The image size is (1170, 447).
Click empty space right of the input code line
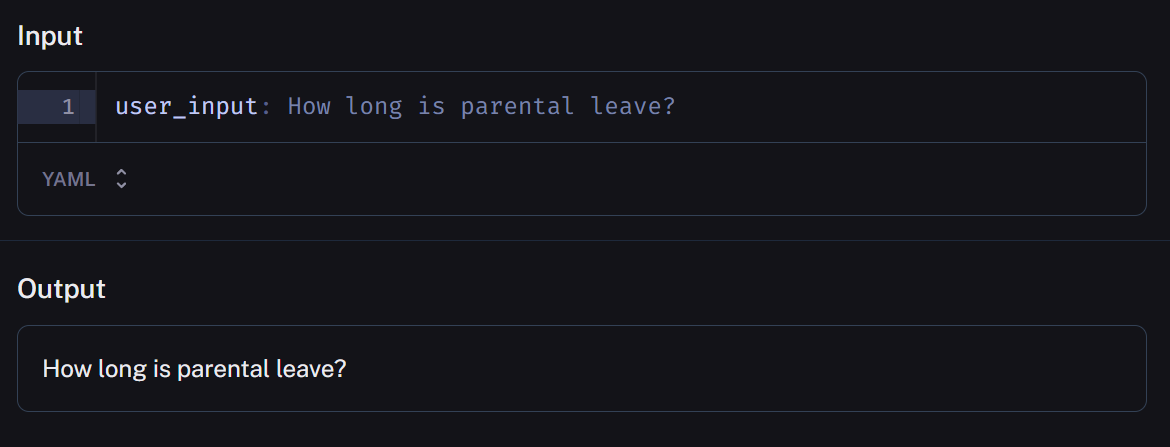click(x=900, y=106)
